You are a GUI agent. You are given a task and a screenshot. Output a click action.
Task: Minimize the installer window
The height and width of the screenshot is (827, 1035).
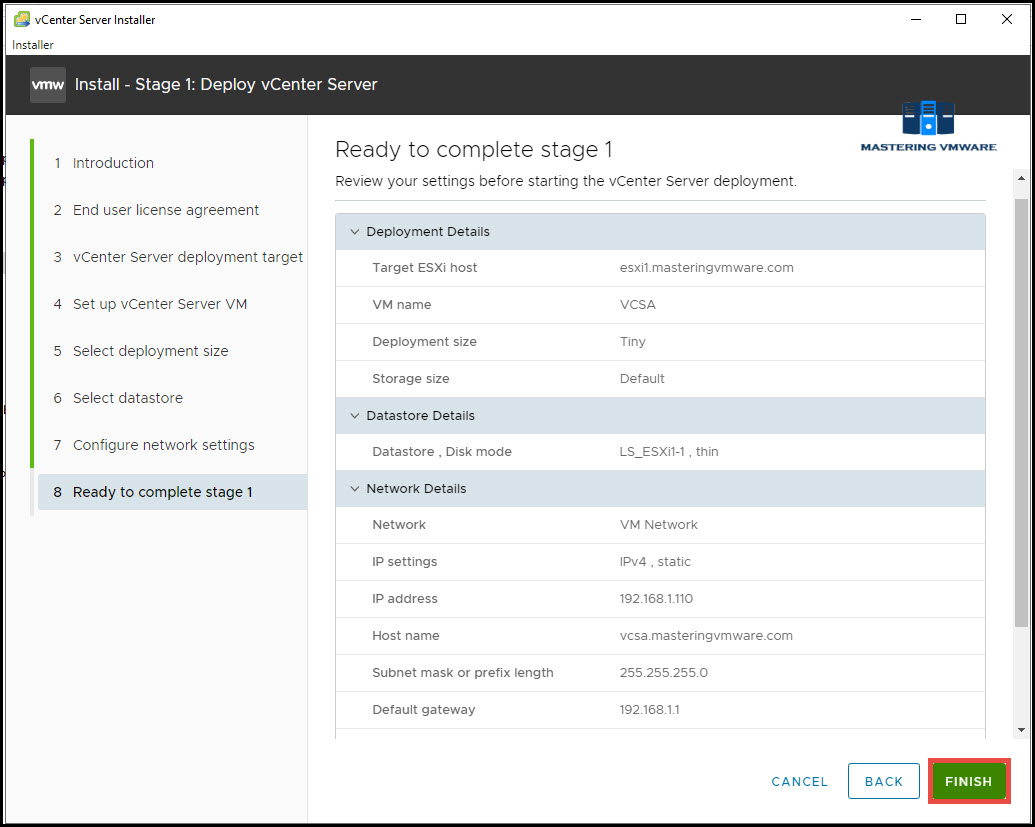[916, 19]
